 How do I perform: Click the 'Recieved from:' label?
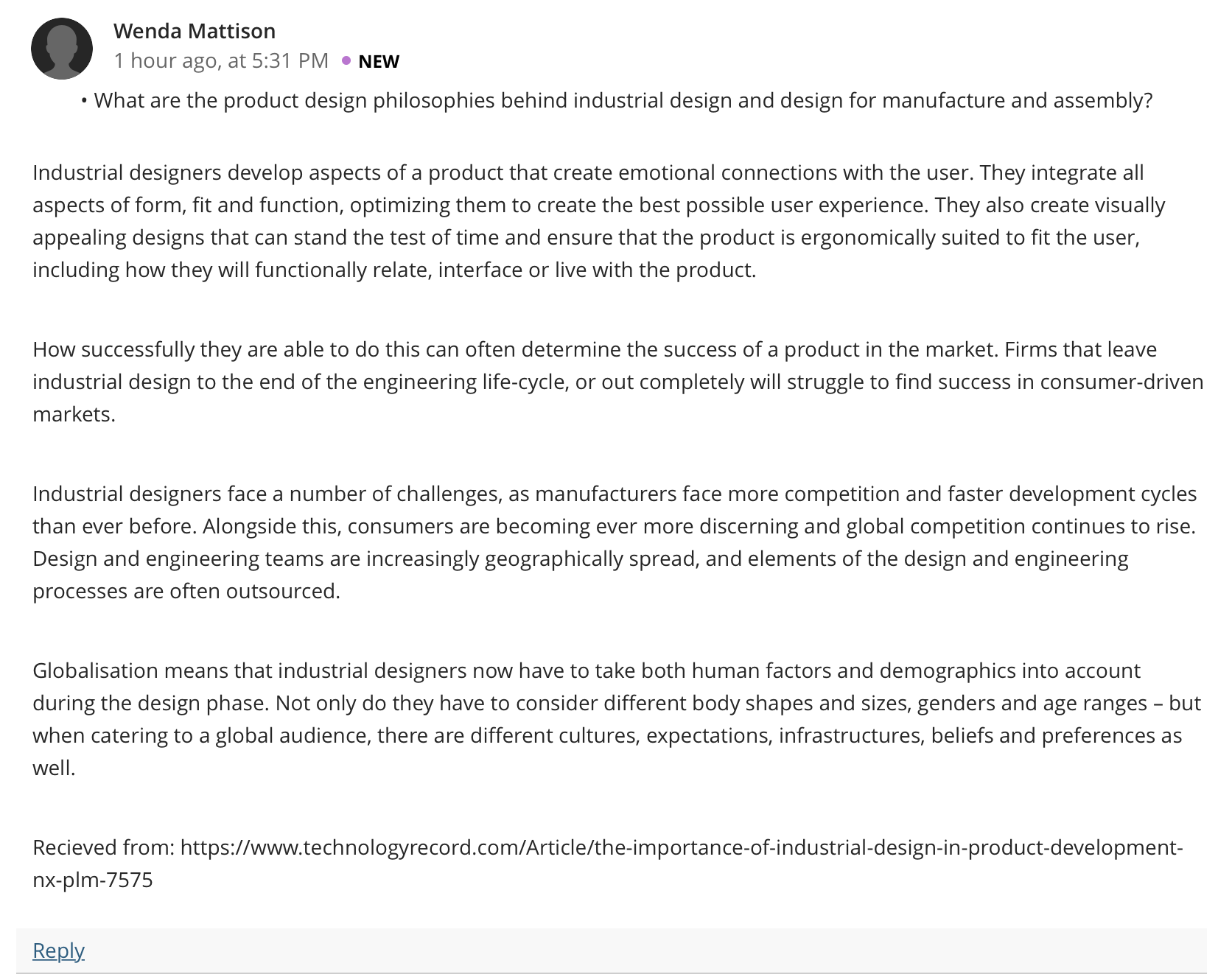pos(103,847)
